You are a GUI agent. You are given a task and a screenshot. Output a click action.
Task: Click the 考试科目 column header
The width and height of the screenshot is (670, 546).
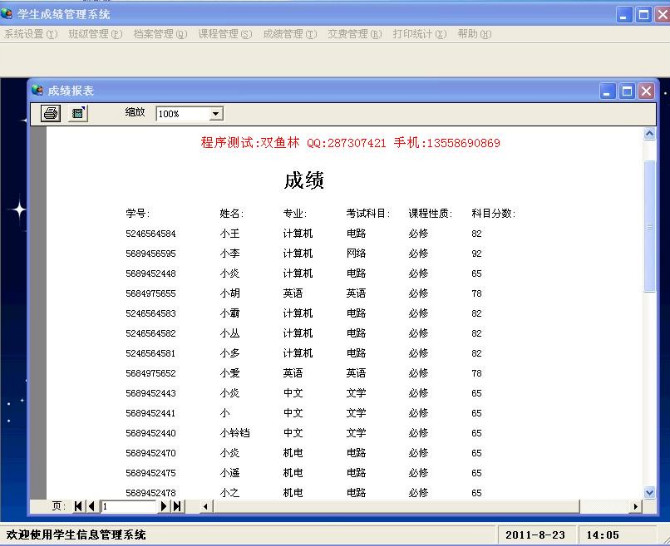(368, 213)
